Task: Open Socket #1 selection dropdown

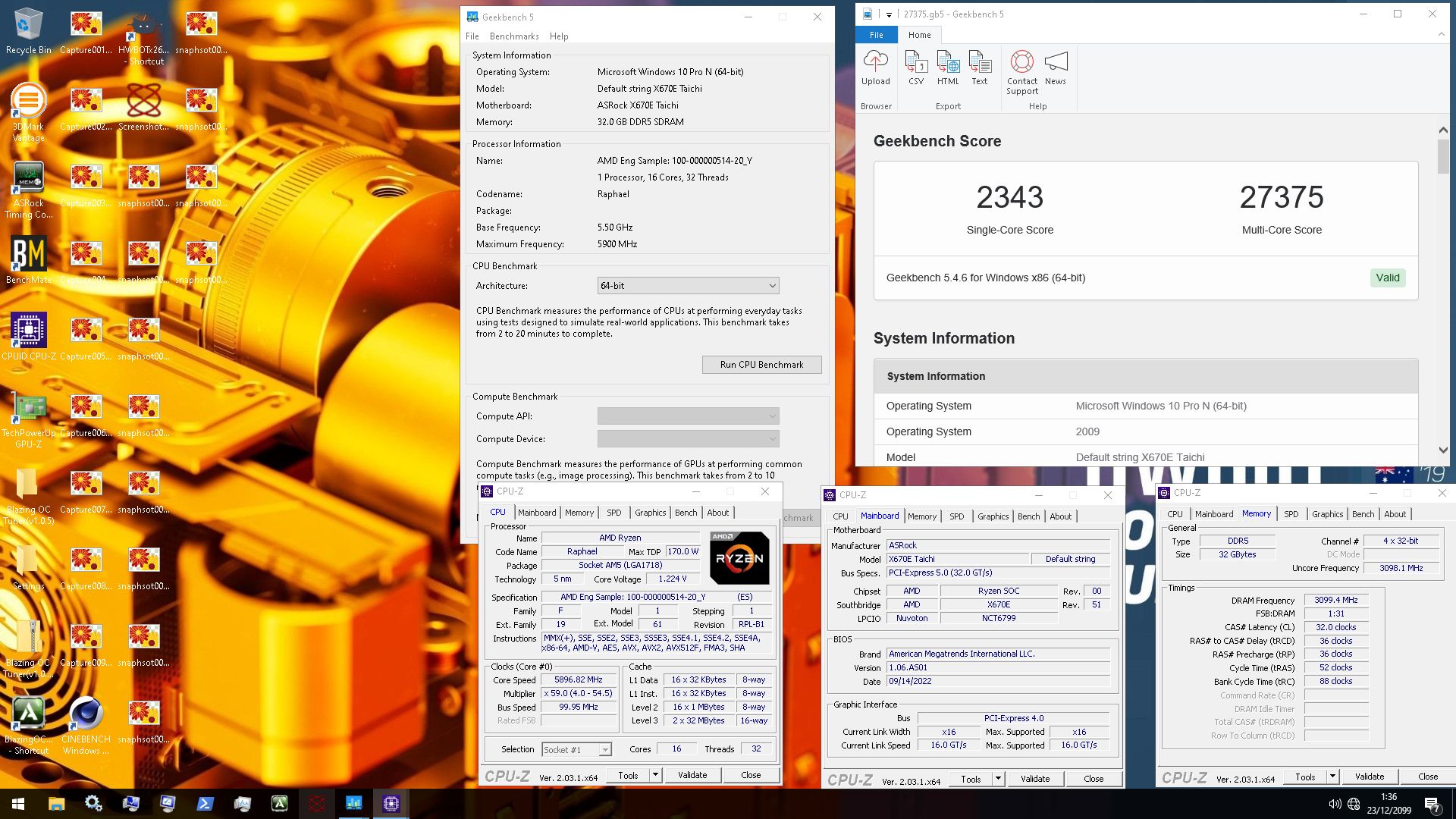Action: tap(576, 749)
